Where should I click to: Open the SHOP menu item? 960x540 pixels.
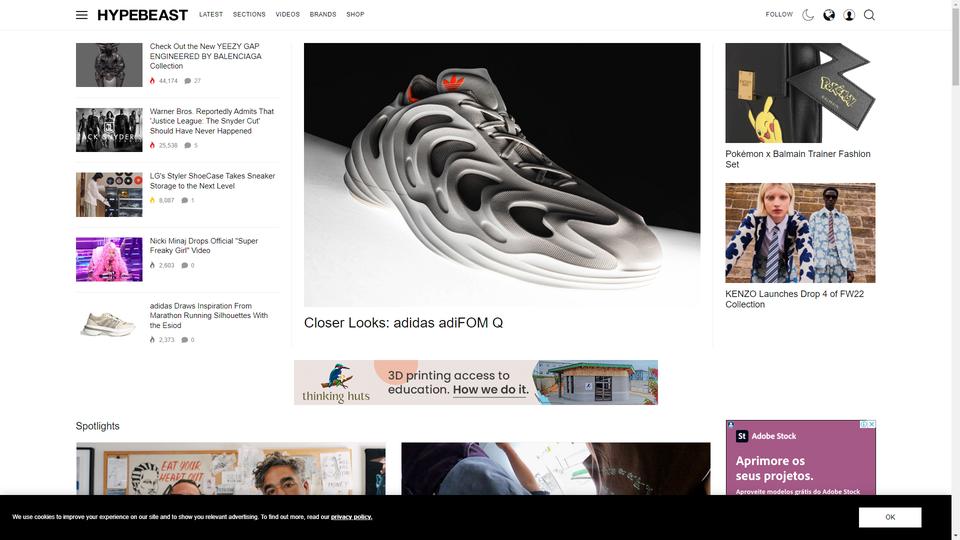[x=355, y=14]
